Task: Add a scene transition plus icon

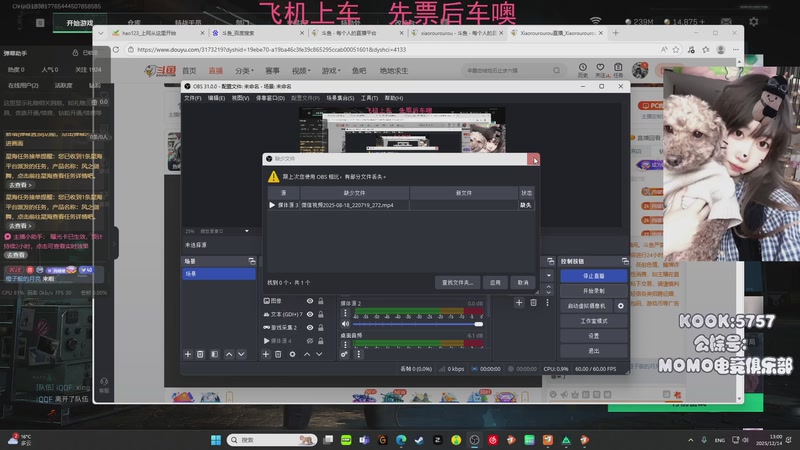Action: coord(519,303)
